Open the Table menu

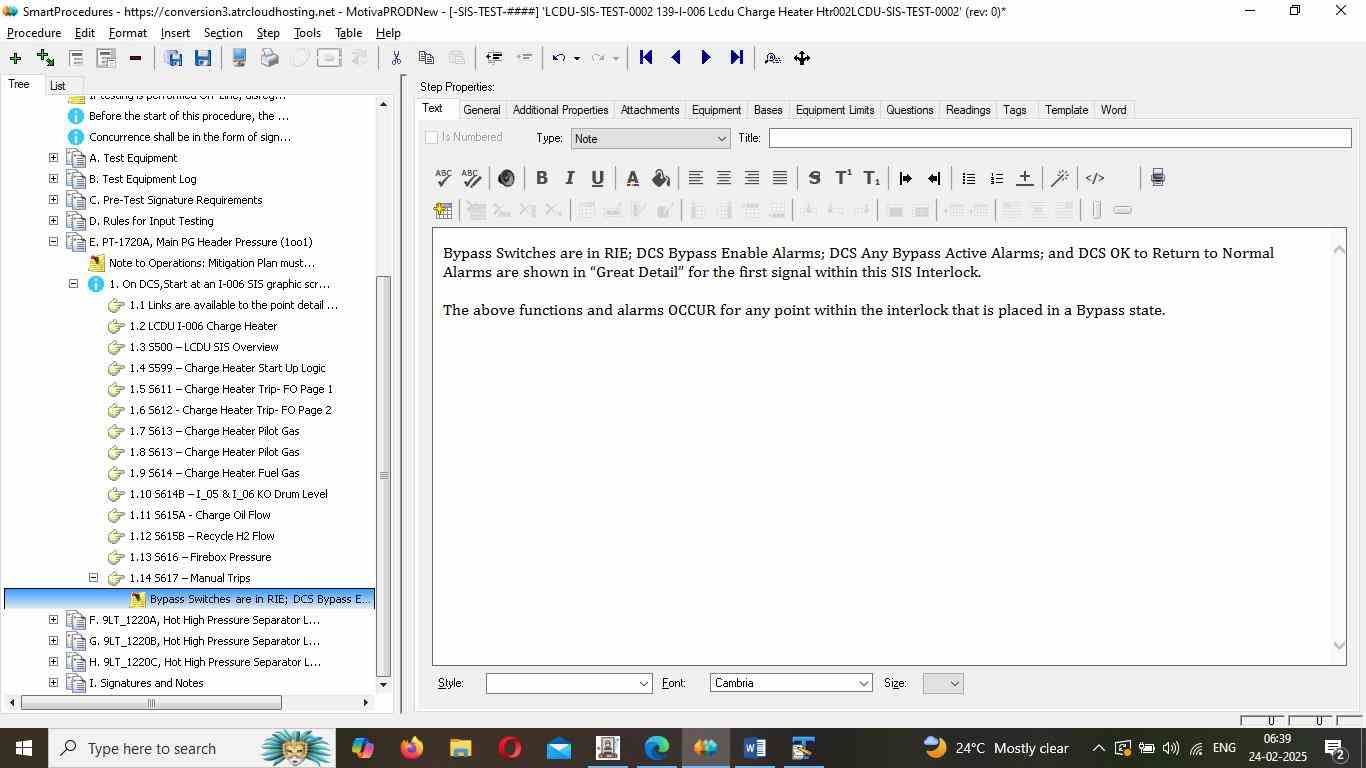[348, 33]
